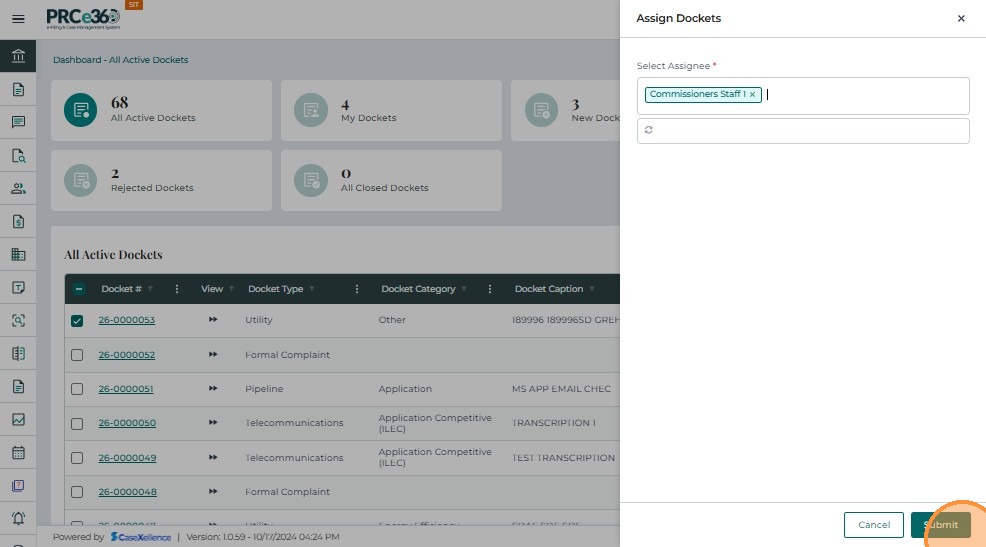The width and height of the screenshot is (986, 547).
Task: Open the hamburger menu at top left
Action: pyautogui.click(x=18, y=19)
